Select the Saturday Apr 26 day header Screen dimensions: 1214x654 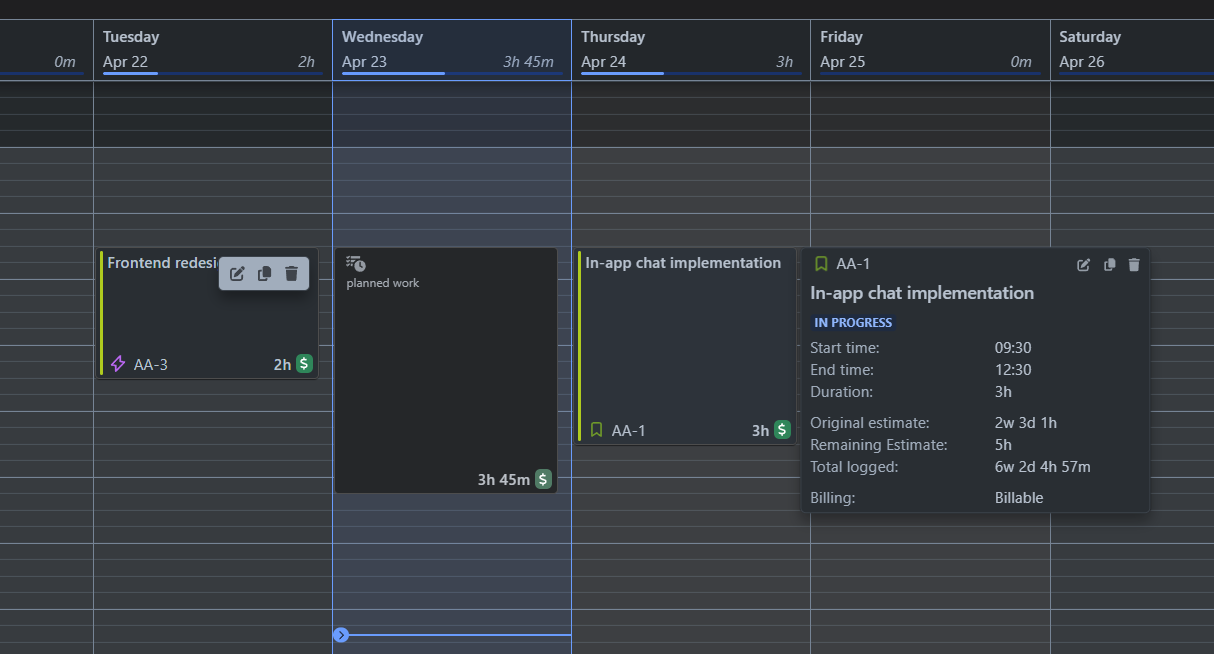[1132, 49]
